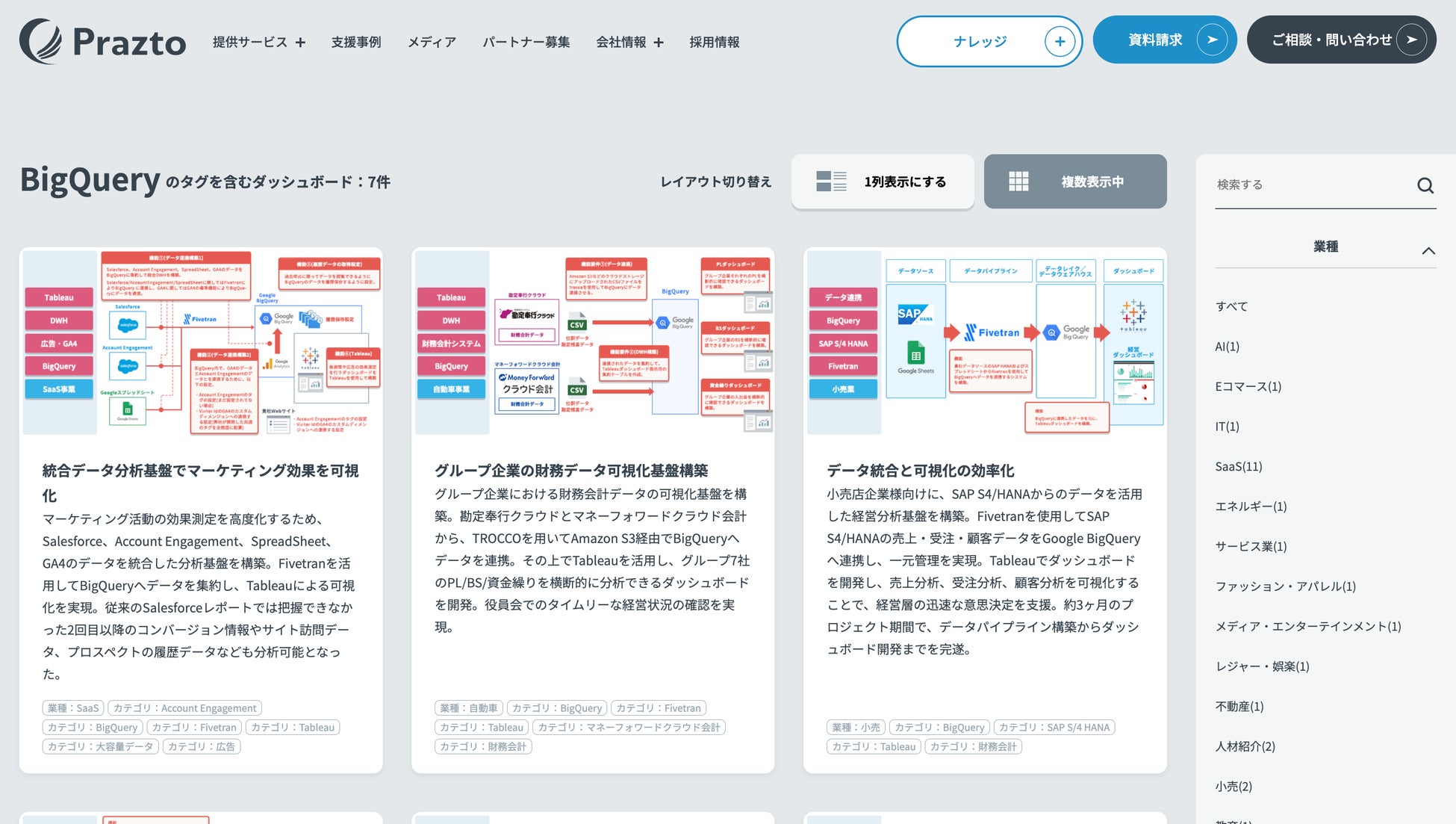
Task: Select 複数表示中 multi-column layout
Action: (1092, 182)
